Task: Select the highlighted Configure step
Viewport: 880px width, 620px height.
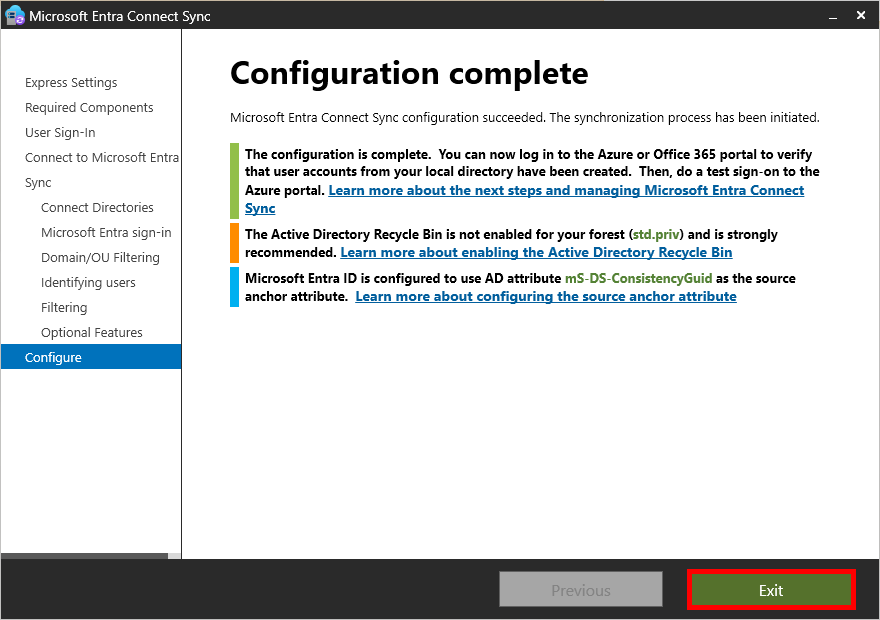Action: [53, 356]
